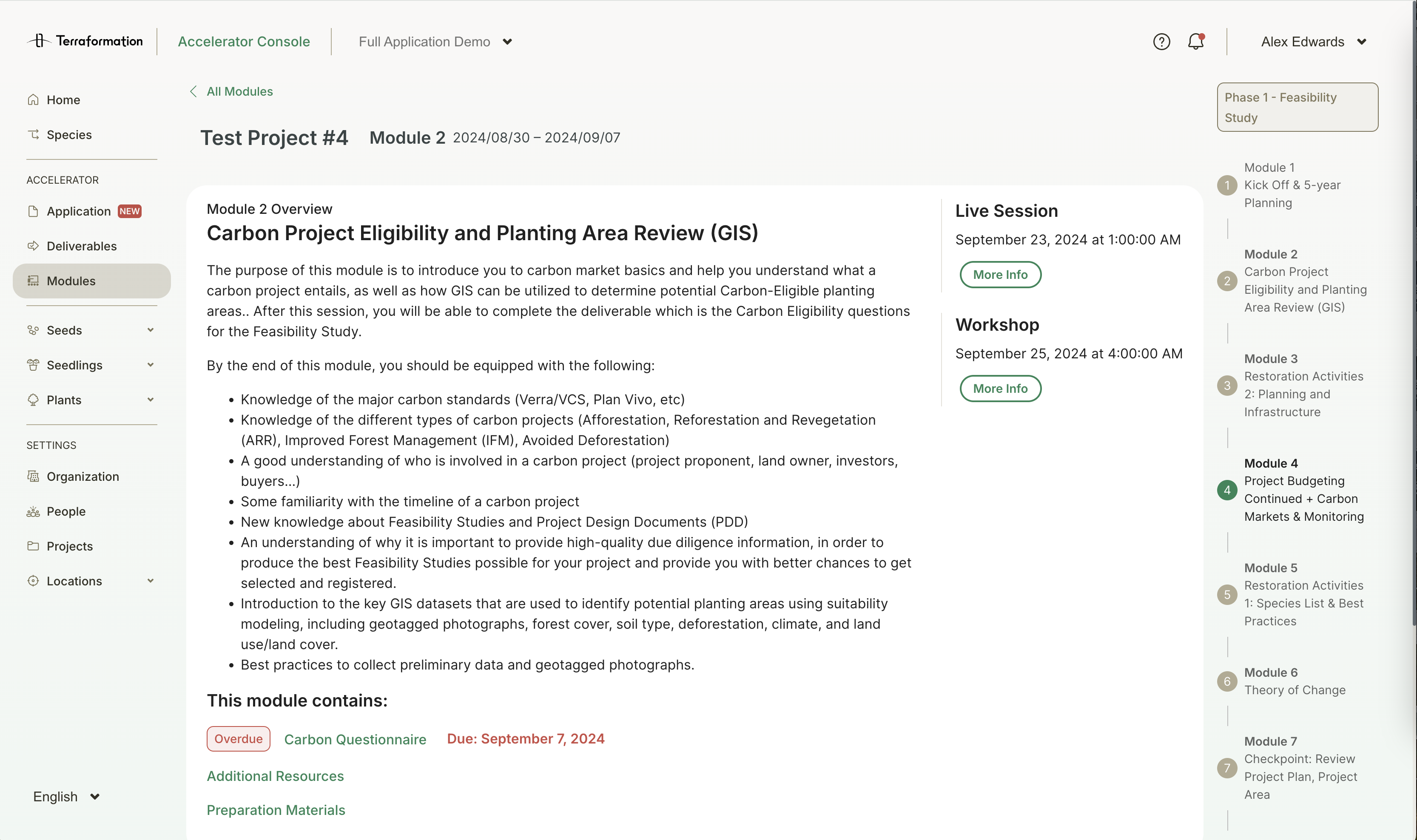The height and width of the screenshot is (840, 1417).
Task: Expand the Locations submenu chevron
Action: click(151, 581)
